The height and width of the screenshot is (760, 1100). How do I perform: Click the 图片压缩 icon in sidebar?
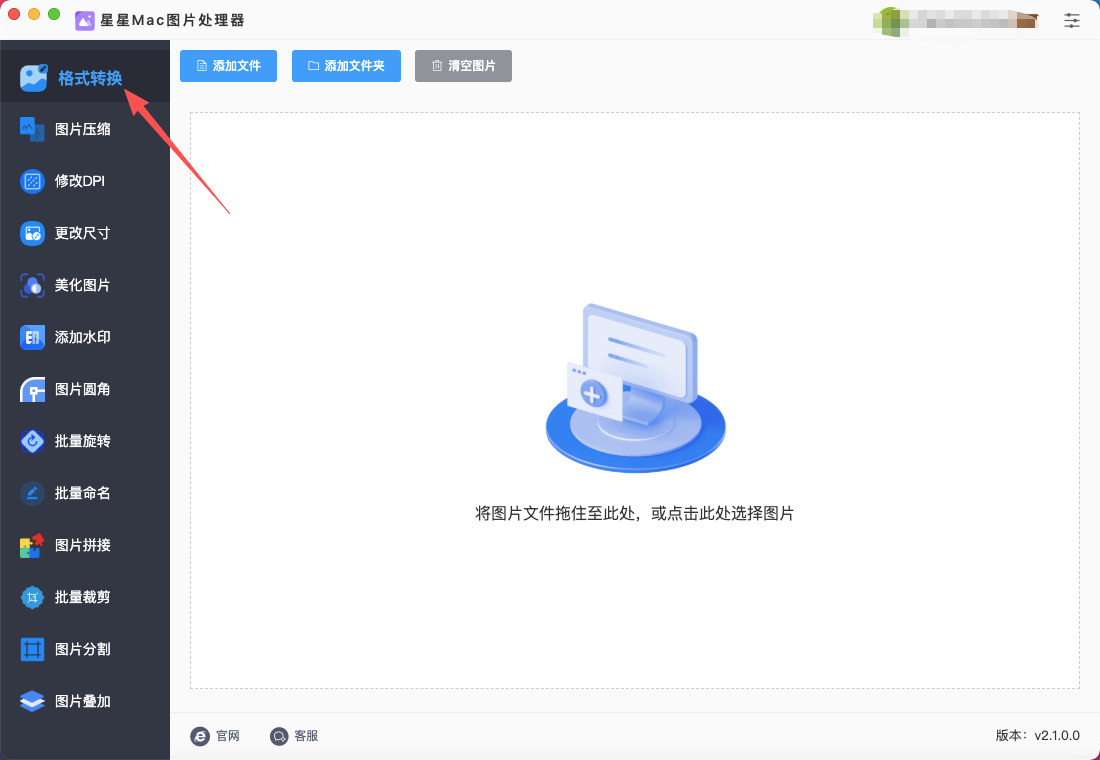pyautogui.click(x=32, y=129)
